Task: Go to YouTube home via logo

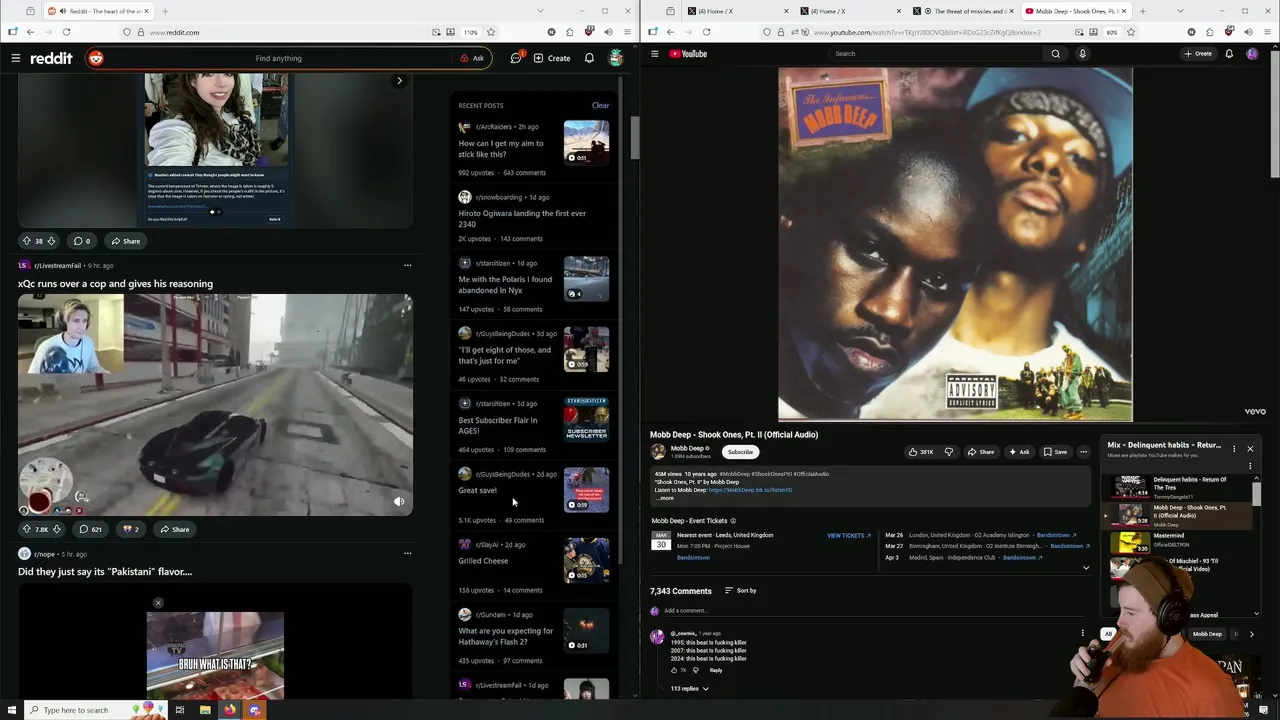Action: click(x=689, y=54)
